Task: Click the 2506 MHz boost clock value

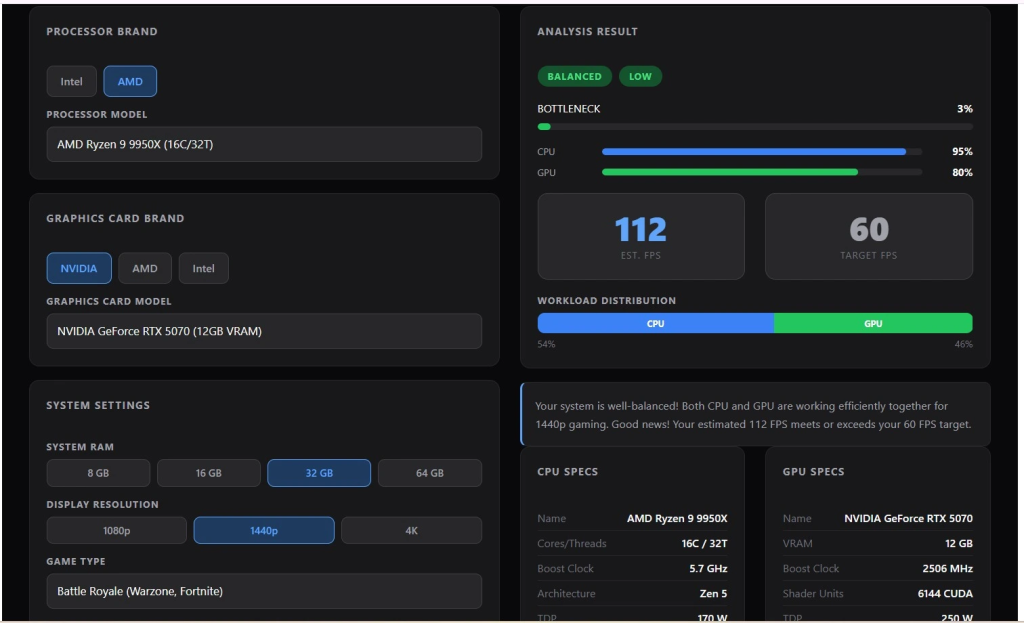Action: pos(948,569)
